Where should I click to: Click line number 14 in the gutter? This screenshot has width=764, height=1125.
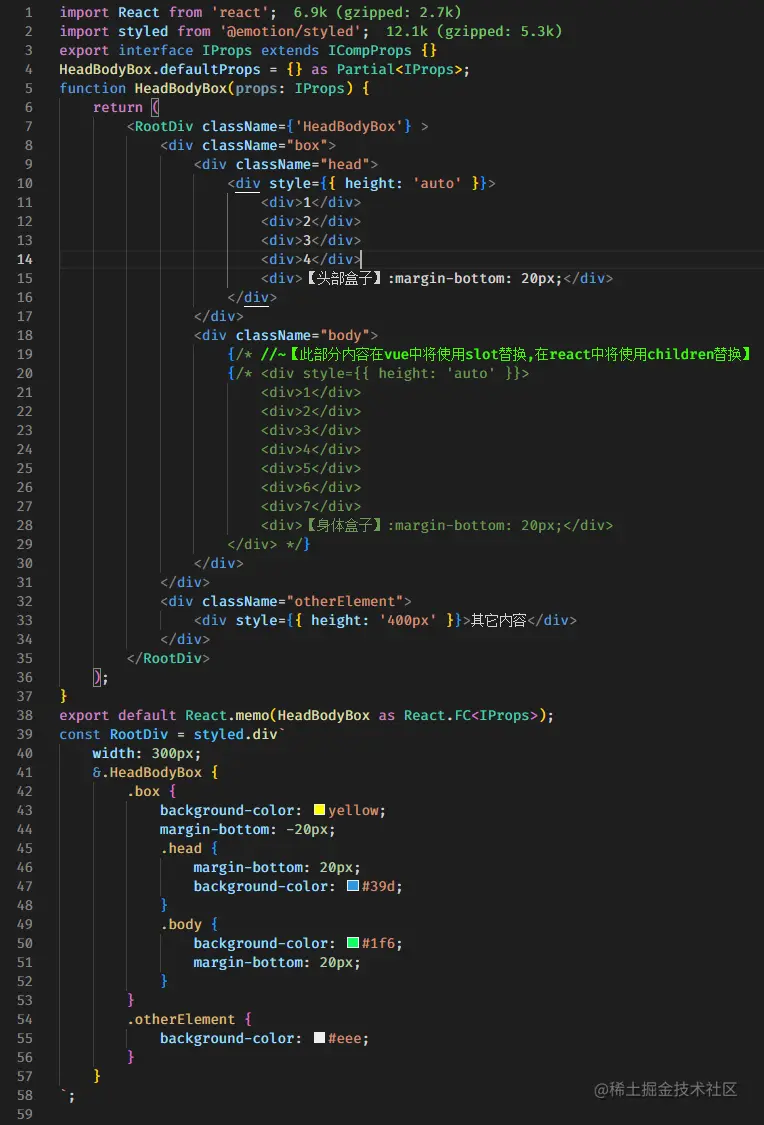(x=24, y=259)
